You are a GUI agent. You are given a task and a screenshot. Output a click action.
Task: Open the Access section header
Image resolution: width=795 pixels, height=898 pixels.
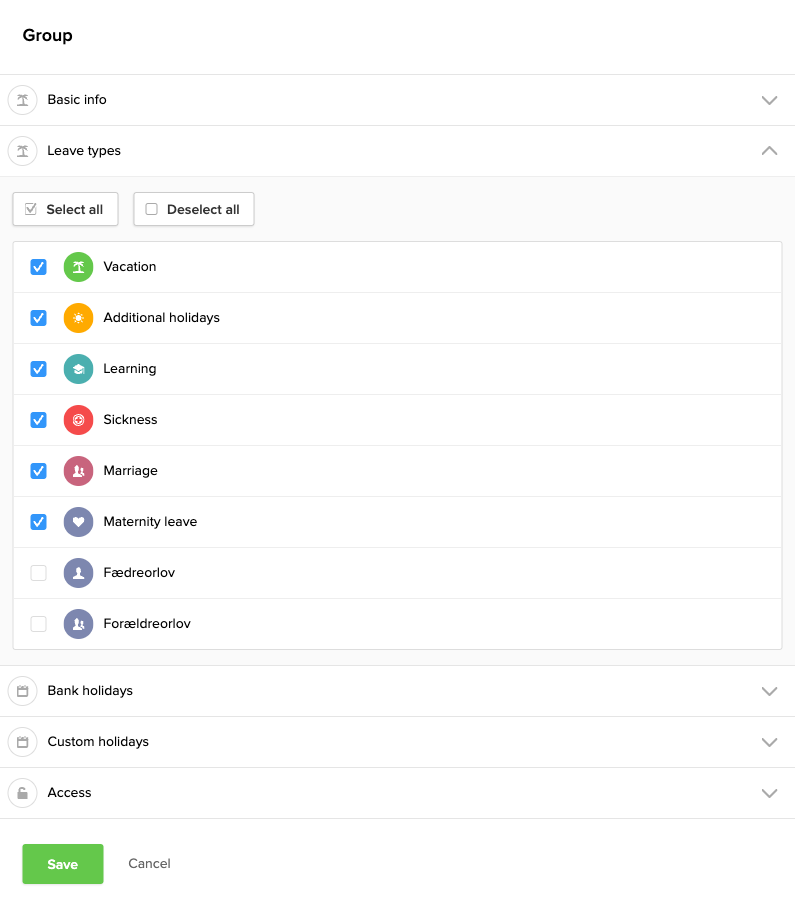pyautogui.click(x=69, y=793)
